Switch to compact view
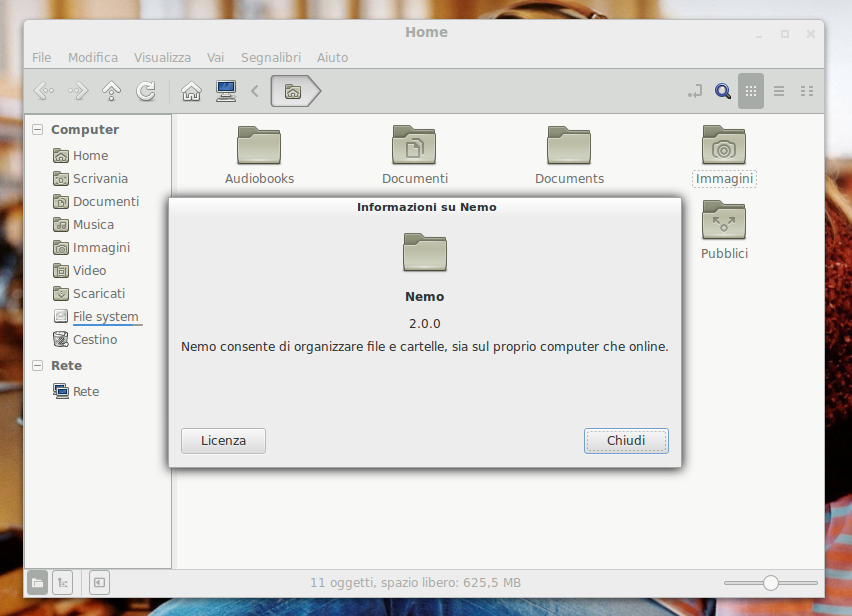Image resolution: width=852 pixels, height=616 pixels. coord(807,91)
